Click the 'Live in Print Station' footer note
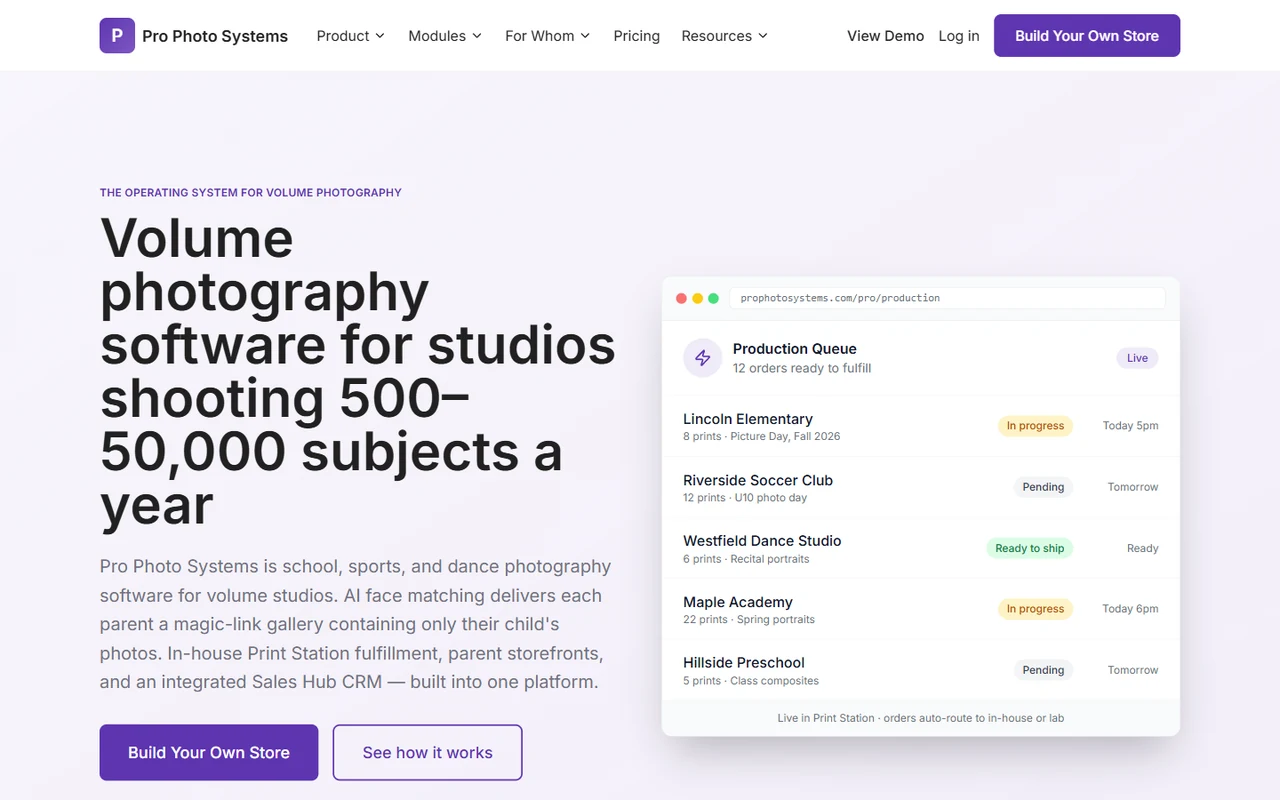 (x=921, y=718)
